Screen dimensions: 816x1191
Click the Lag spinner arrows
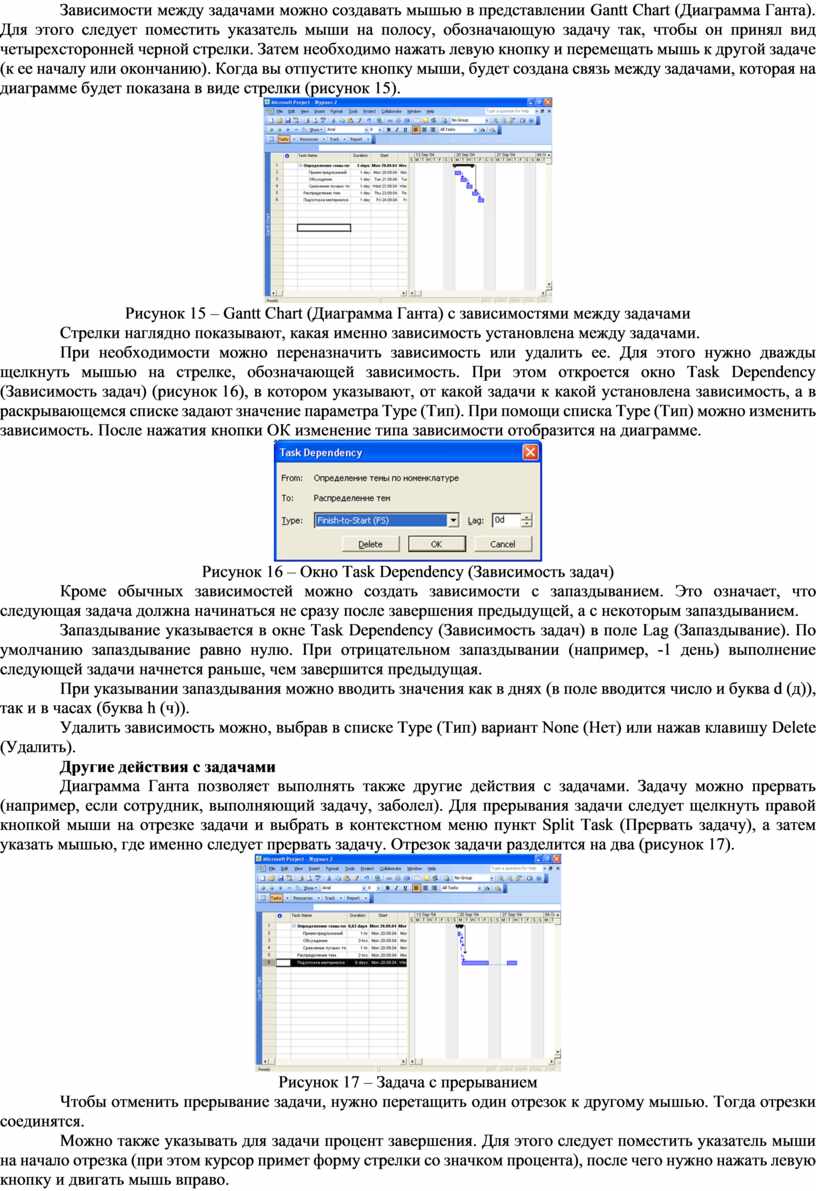(x=527, y=520)
